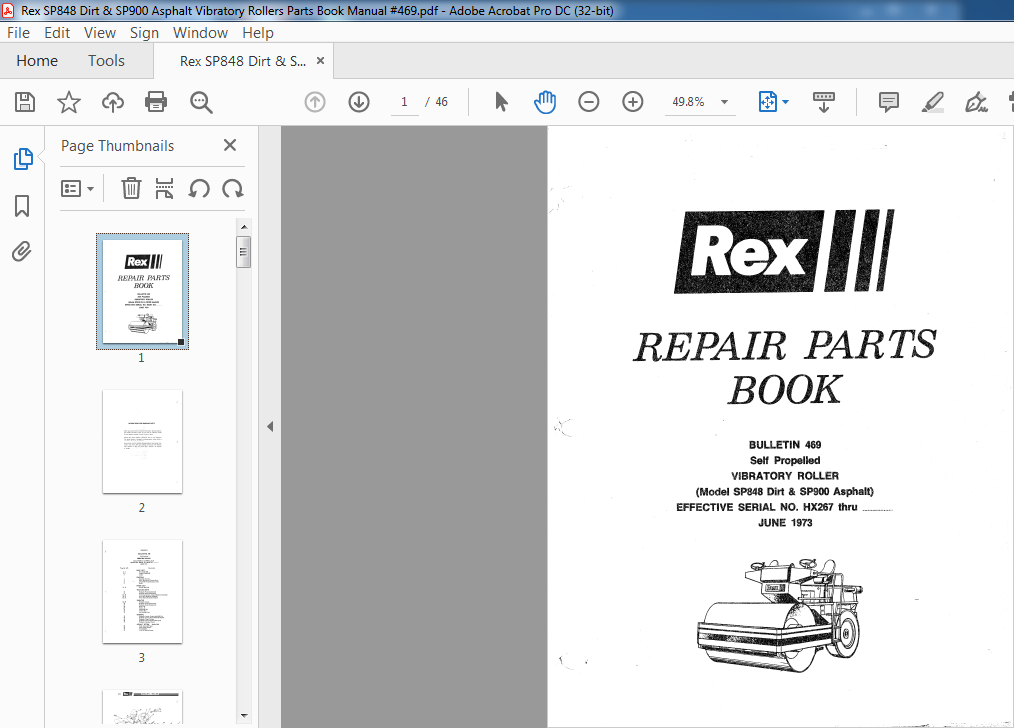
Task: Open the Attachments paperclip panel
Action: (22, 252)
